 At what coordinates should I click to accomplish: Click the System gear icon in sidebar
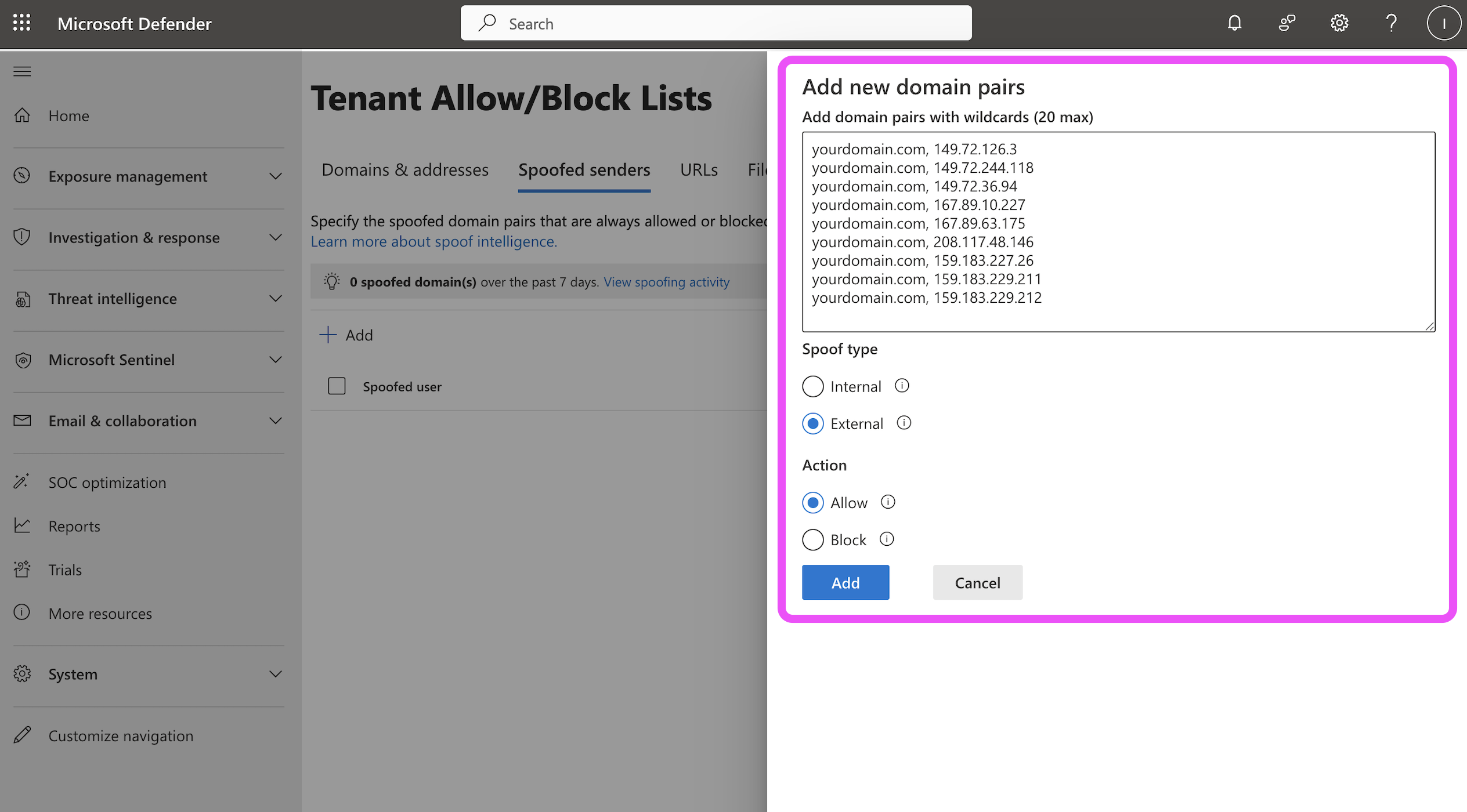pyautogui.click(x=22, y=674)
